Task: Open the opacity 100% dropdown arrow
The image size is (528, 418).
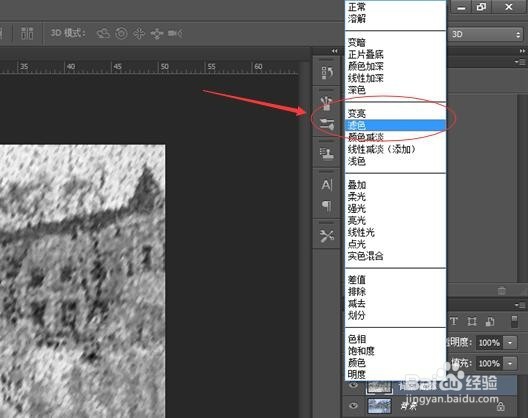Action: [510, 343]
